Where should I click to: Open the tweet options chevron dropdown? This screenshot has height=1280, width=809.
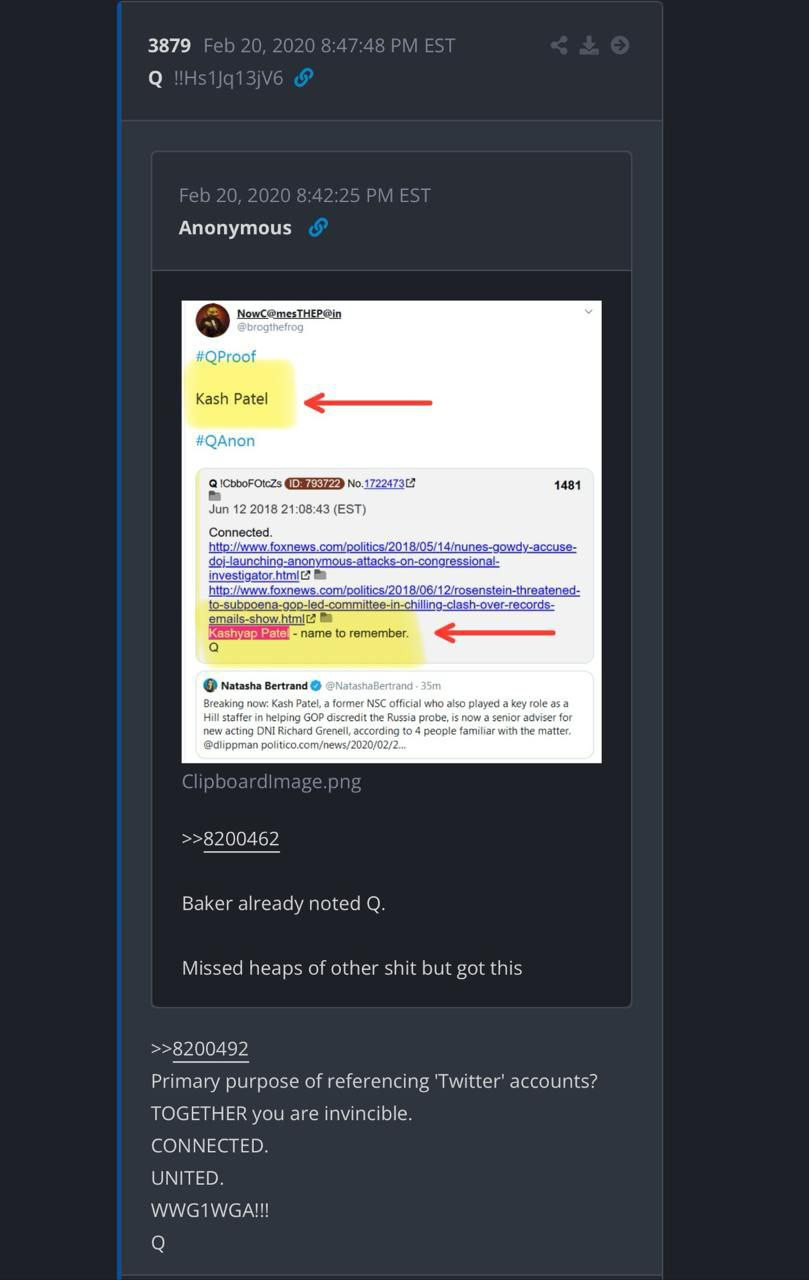pos(588,312)
